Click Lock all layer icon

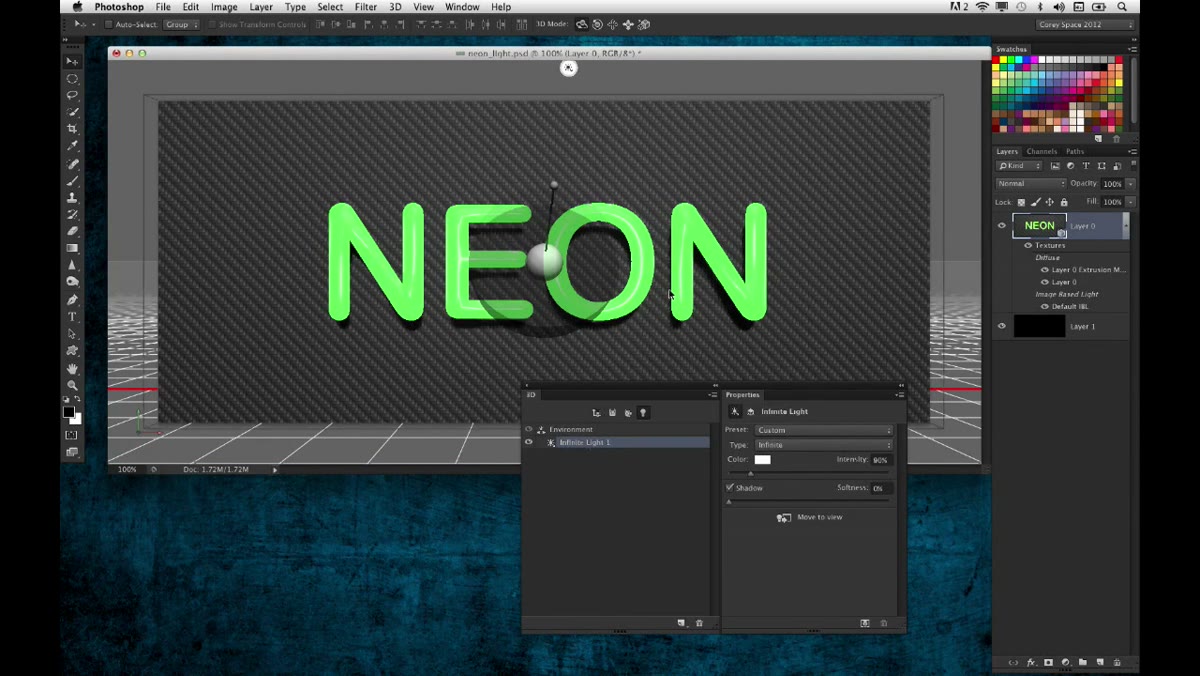click(1064, 202)
